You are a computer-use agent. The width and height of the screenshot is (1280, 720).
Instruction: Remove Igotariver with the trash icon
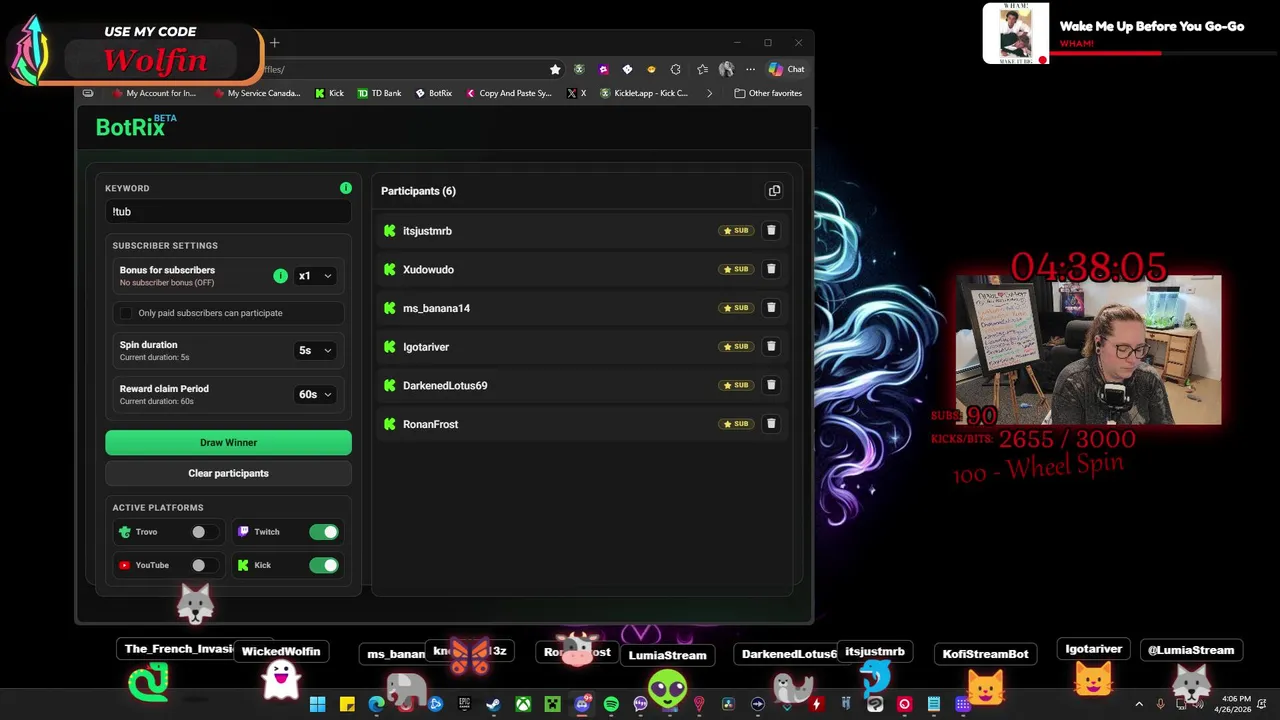tap(771, 346)
